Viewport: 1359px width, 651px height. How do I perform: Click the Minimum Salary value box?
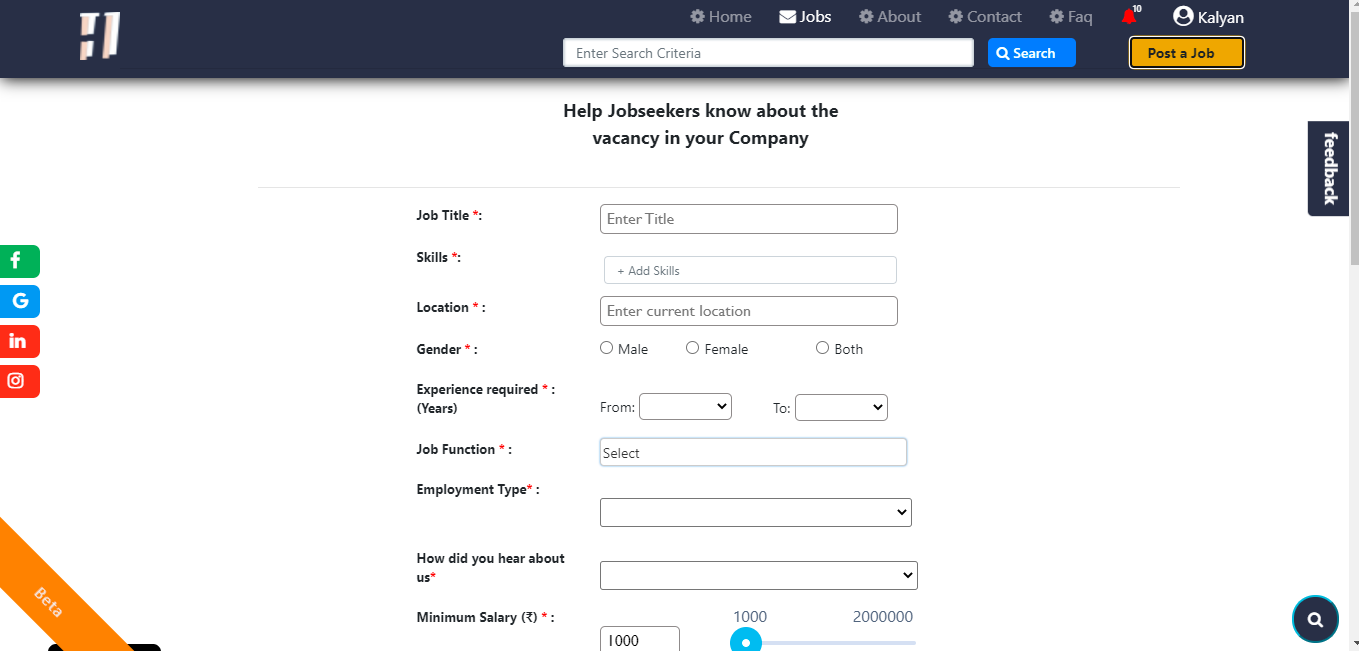640,639
